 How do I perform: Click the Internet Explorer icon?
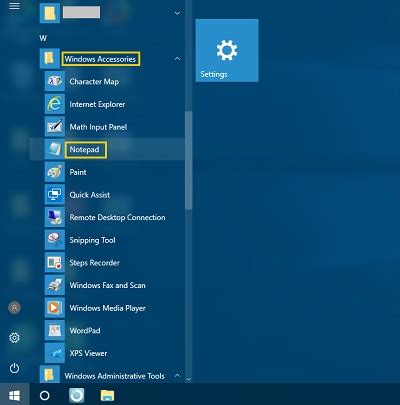[55, 104]
